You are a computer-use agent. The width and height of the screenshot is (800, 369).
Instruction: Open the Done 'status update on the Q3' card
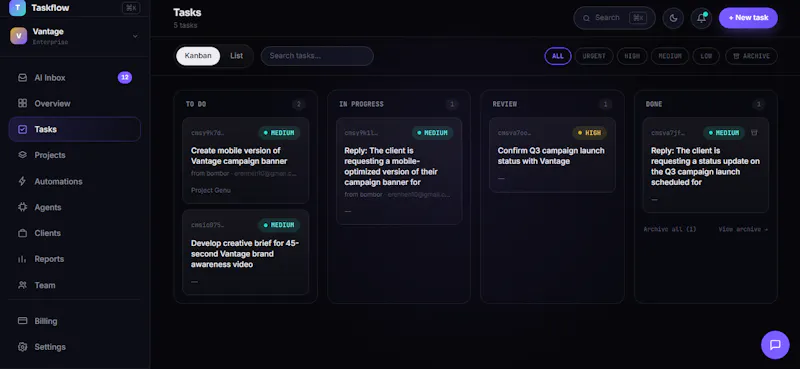pos(706,165)
